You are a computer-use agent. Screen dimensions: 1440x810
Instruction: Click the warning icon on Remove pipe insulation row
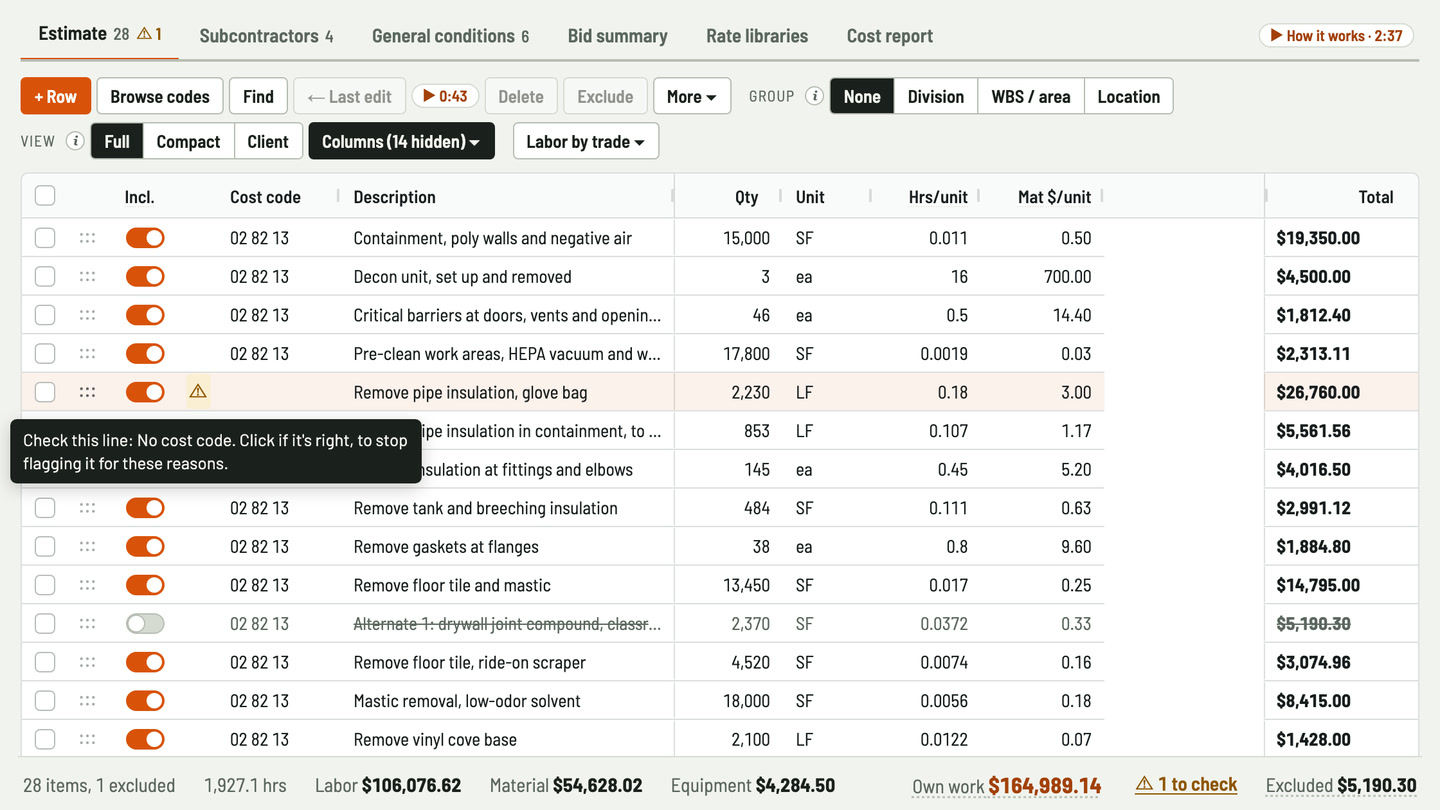198,392
